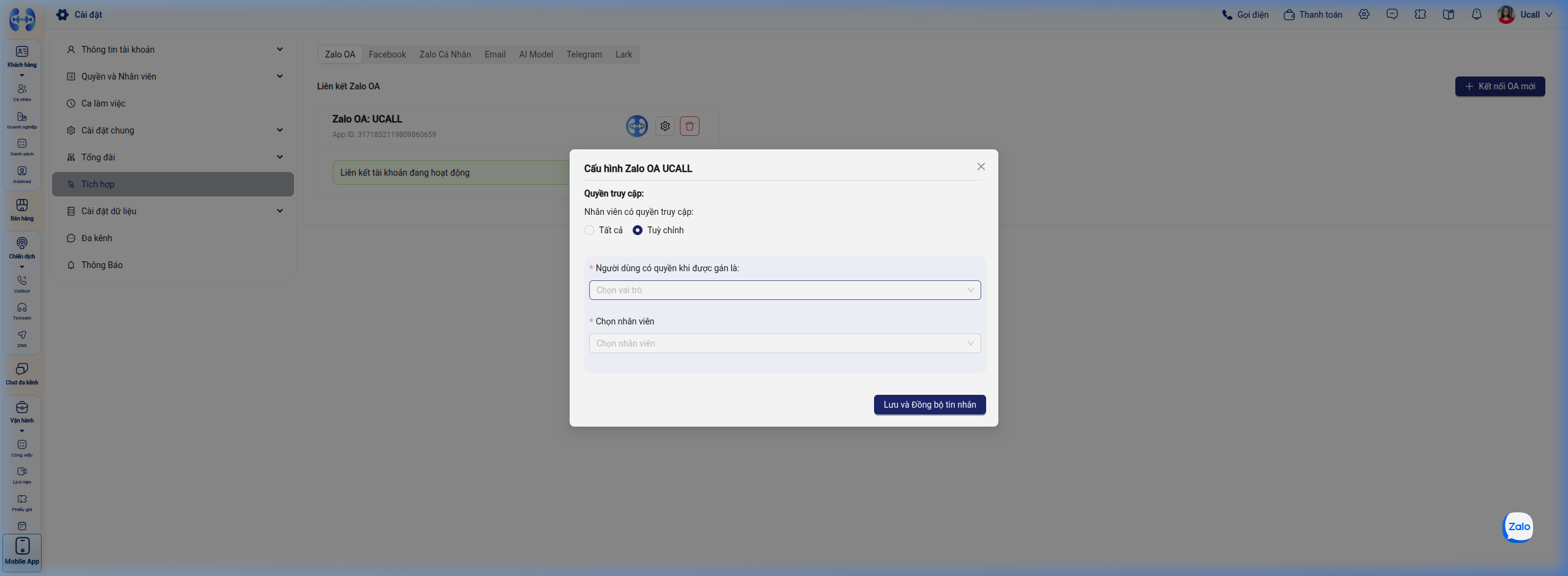
Task: Switch to the Zalo Cá Nhân tab
Action: coord(445,54)
